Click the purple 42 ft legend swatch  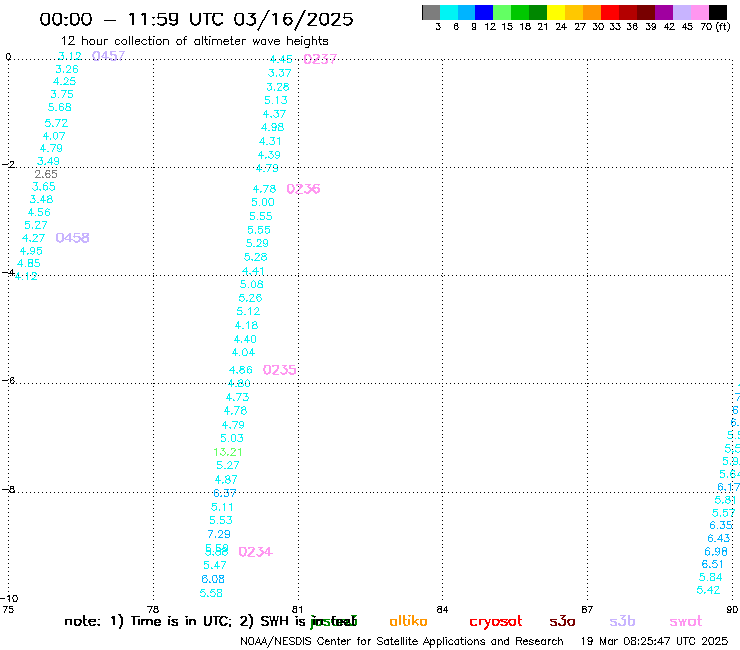click(664, 13)
